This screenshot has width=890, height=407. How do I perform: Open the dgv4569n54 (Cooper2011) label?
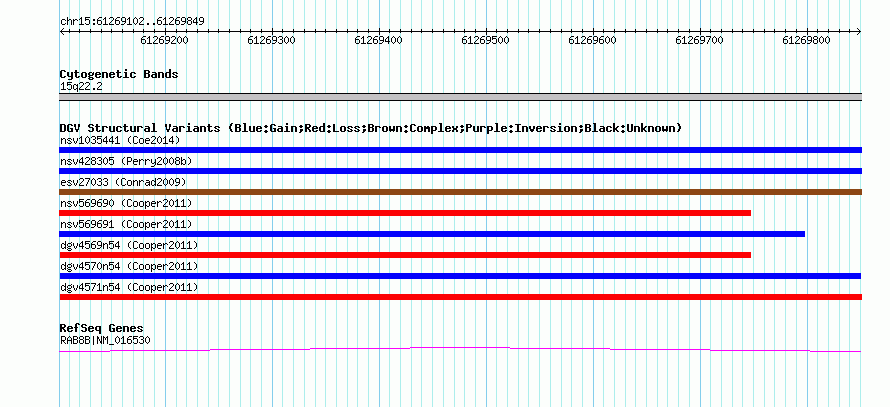coord(129,245)
